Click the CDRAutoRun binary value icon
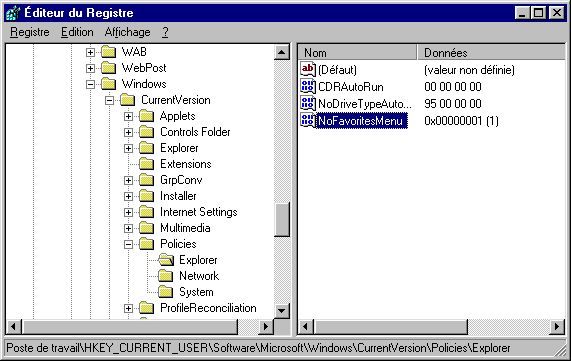The height and width of the screenshot is (361, 571). click(x=308, y=86)
